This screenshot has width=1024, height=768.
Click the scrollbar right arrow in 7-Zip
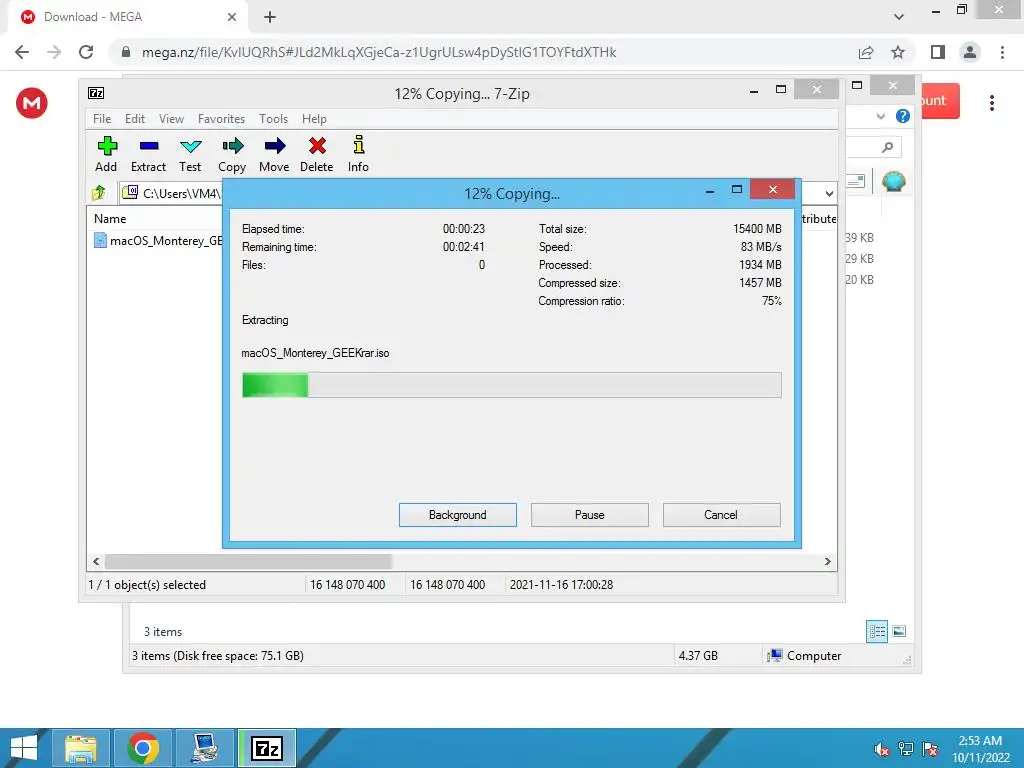pyautogui.click(x=827, y=562)
